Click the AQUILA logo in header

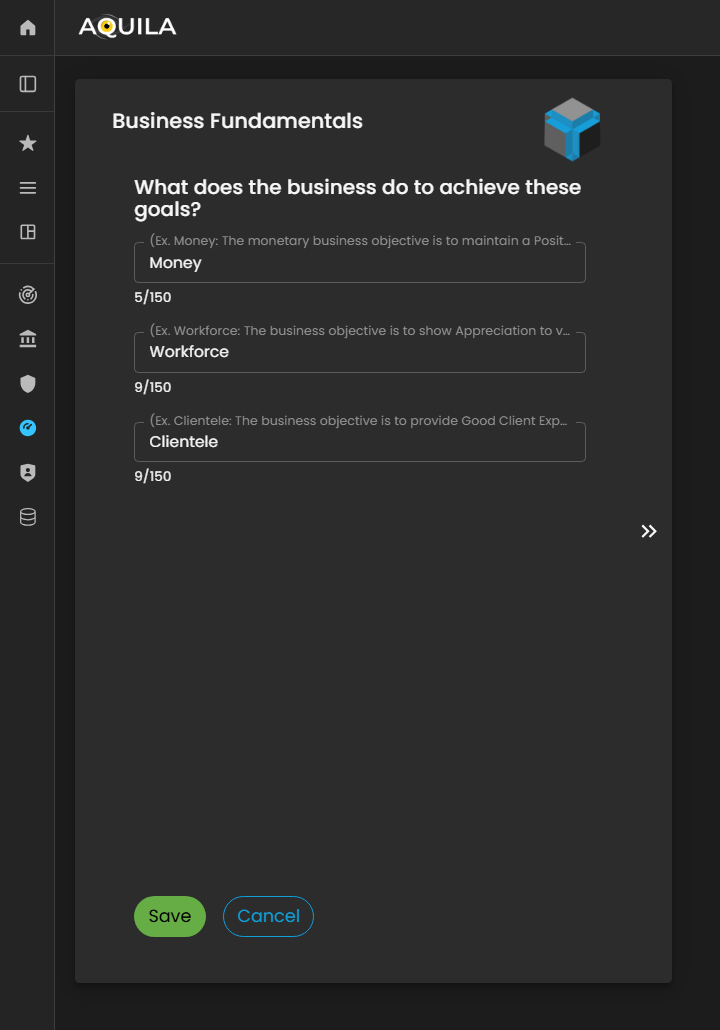(127, 27)
